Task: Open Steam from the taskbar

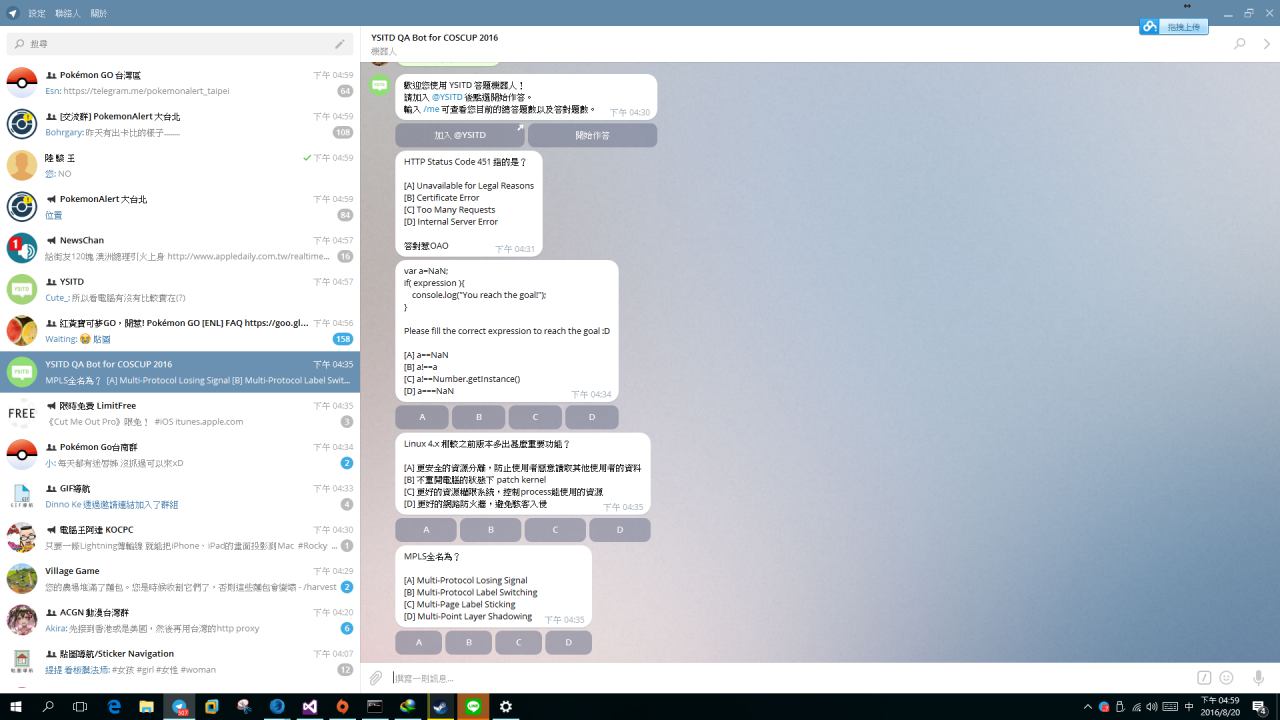Action: (x=440, y=706)
